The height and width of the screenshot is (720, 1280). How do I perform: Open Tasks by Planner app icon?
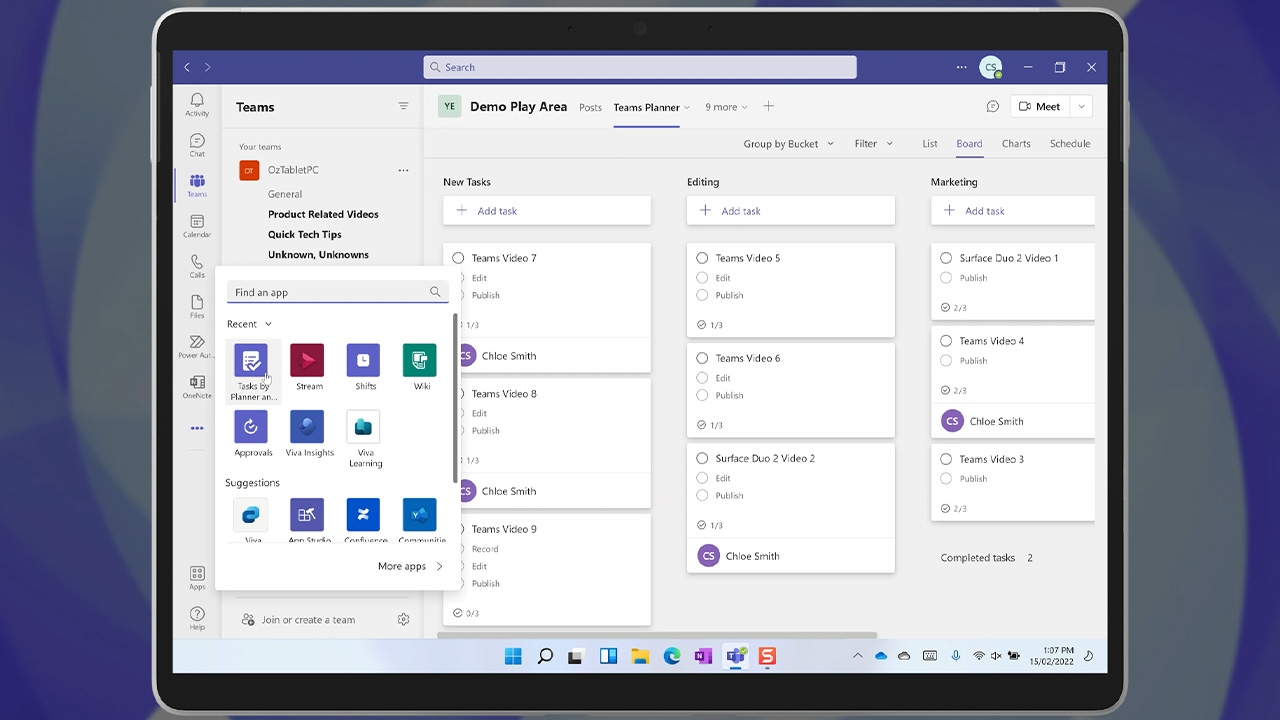(x=251, y=361)
